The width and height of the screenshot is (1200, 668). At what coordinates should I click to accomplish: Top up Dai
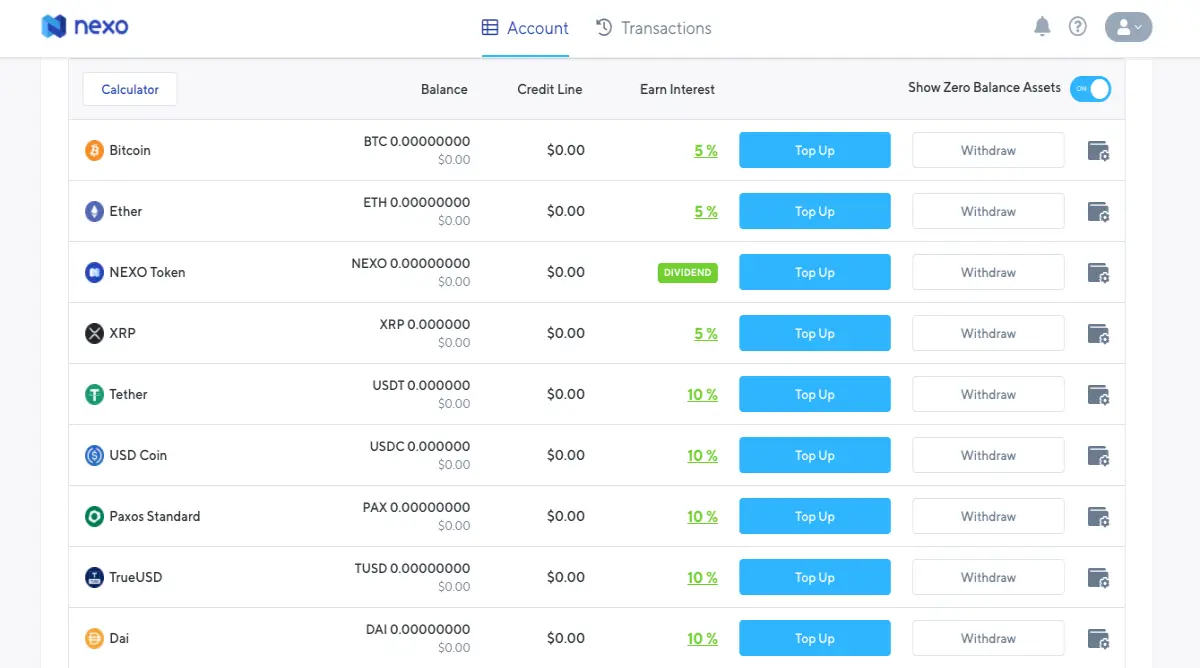coord(815,638)
